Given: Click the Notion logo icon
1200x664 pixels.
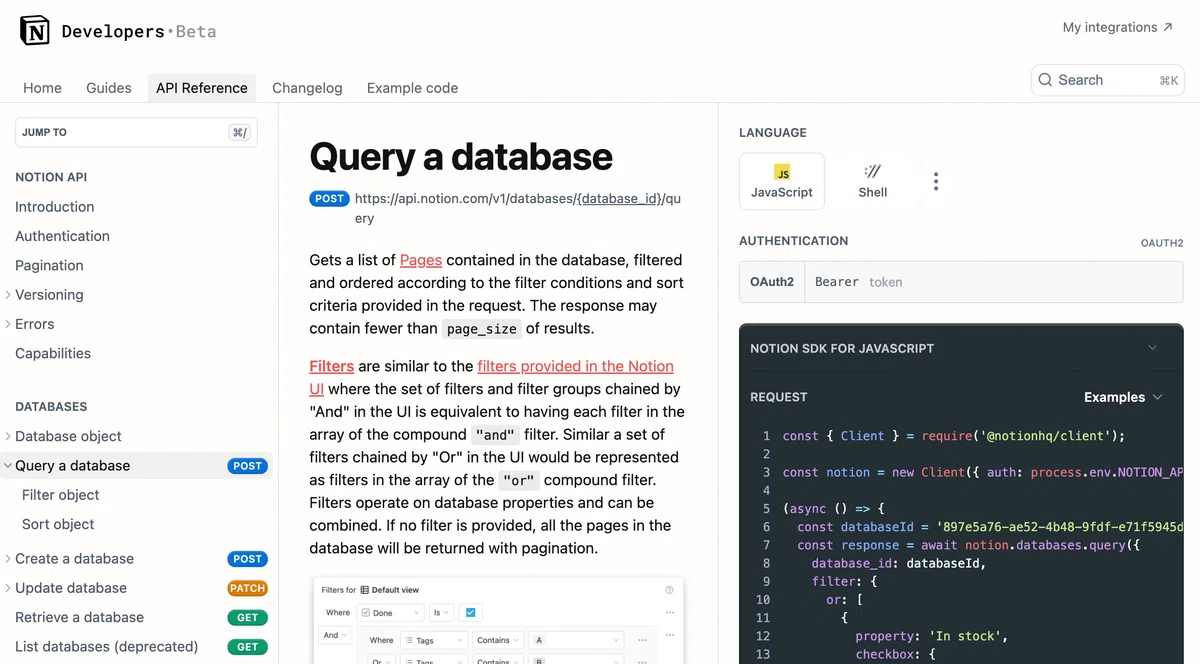Looking at the screenshot, I should 35,31.
